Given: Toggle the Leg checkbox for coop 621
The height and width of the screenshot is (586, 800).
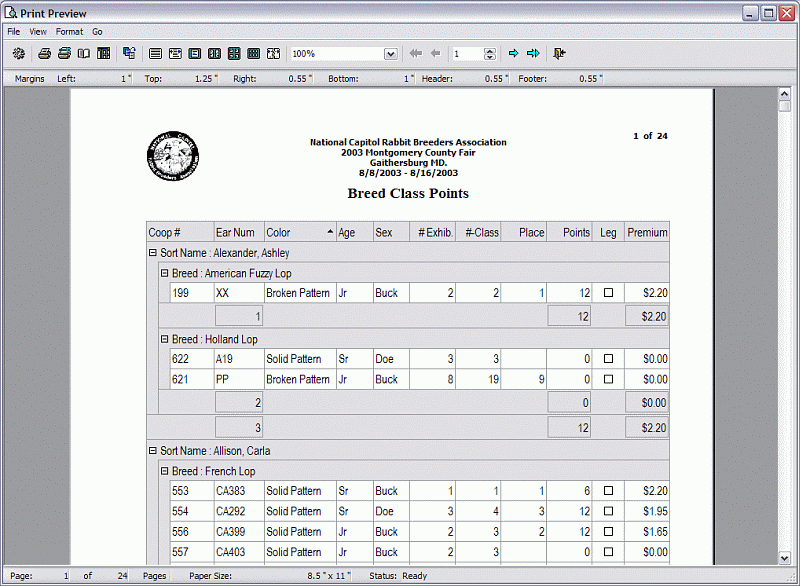Looking at the screenshot, I should [x=608, y=379].
